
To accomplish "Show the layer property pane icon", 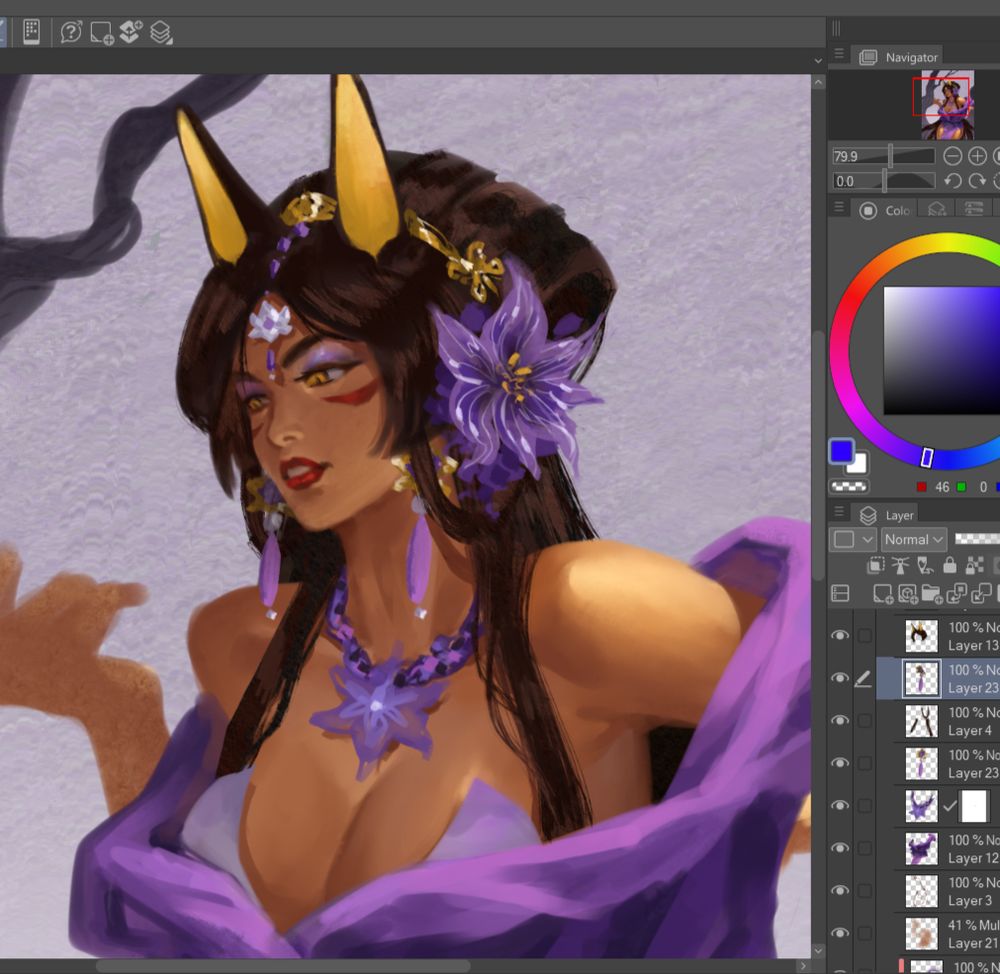I will tap(841, 594).
